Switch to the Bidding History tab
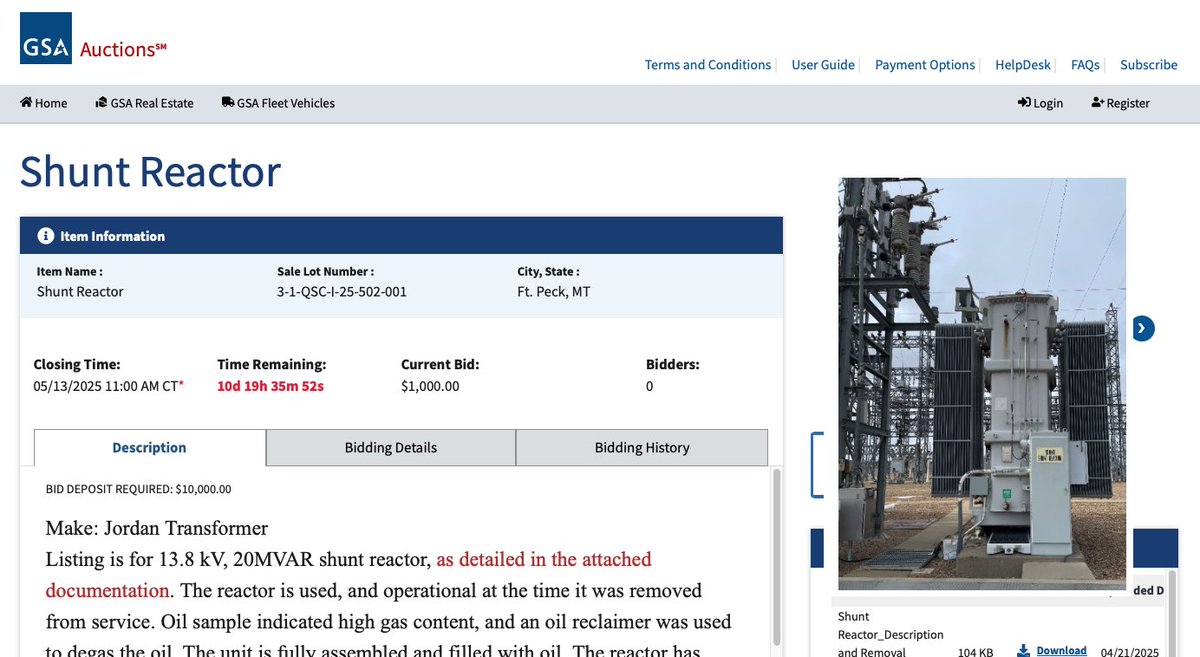This screenshot has width=1200, height=657. [642, 448]
